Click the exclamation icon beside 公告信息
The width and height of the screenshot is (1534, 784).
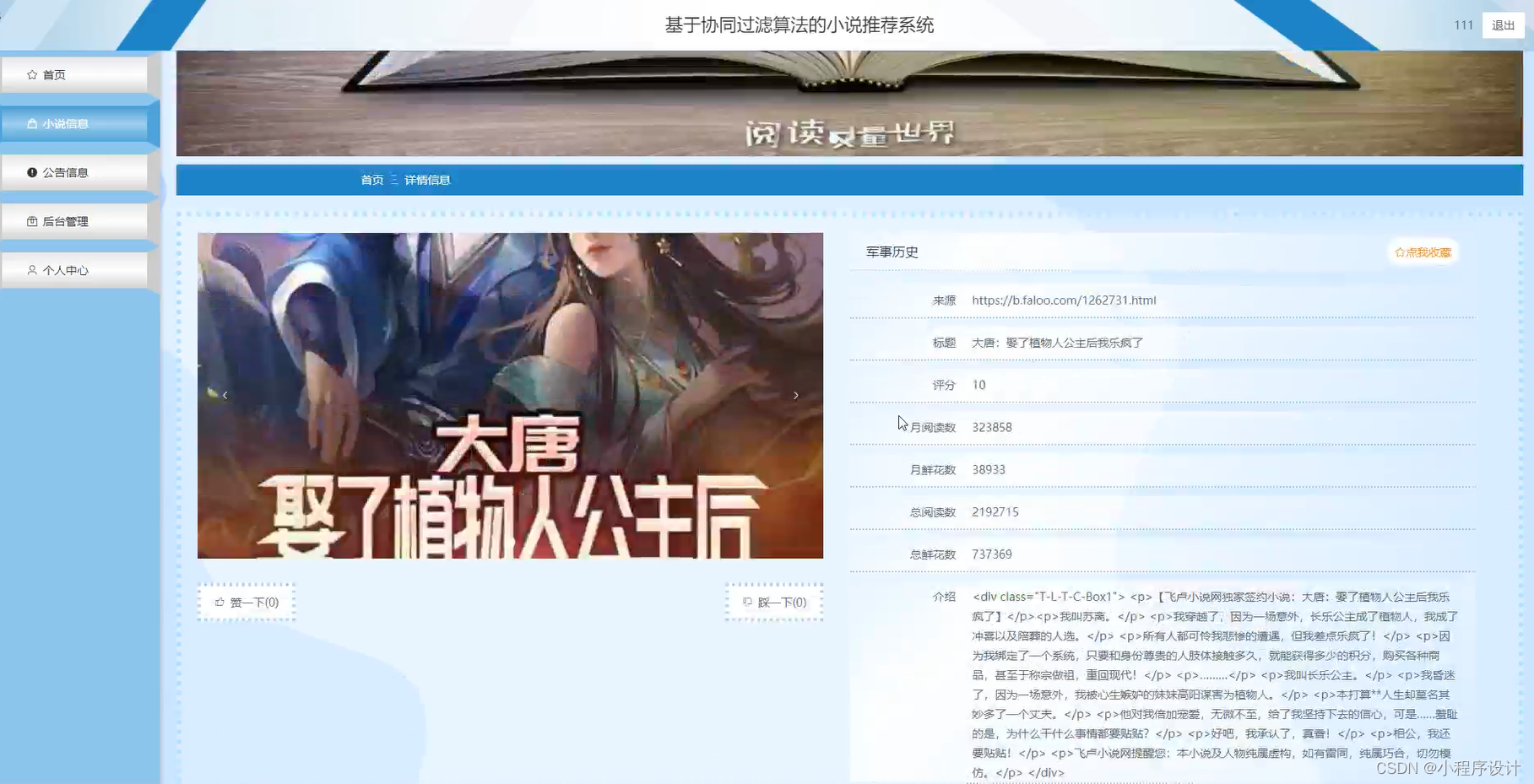click(x=32, y=173)
